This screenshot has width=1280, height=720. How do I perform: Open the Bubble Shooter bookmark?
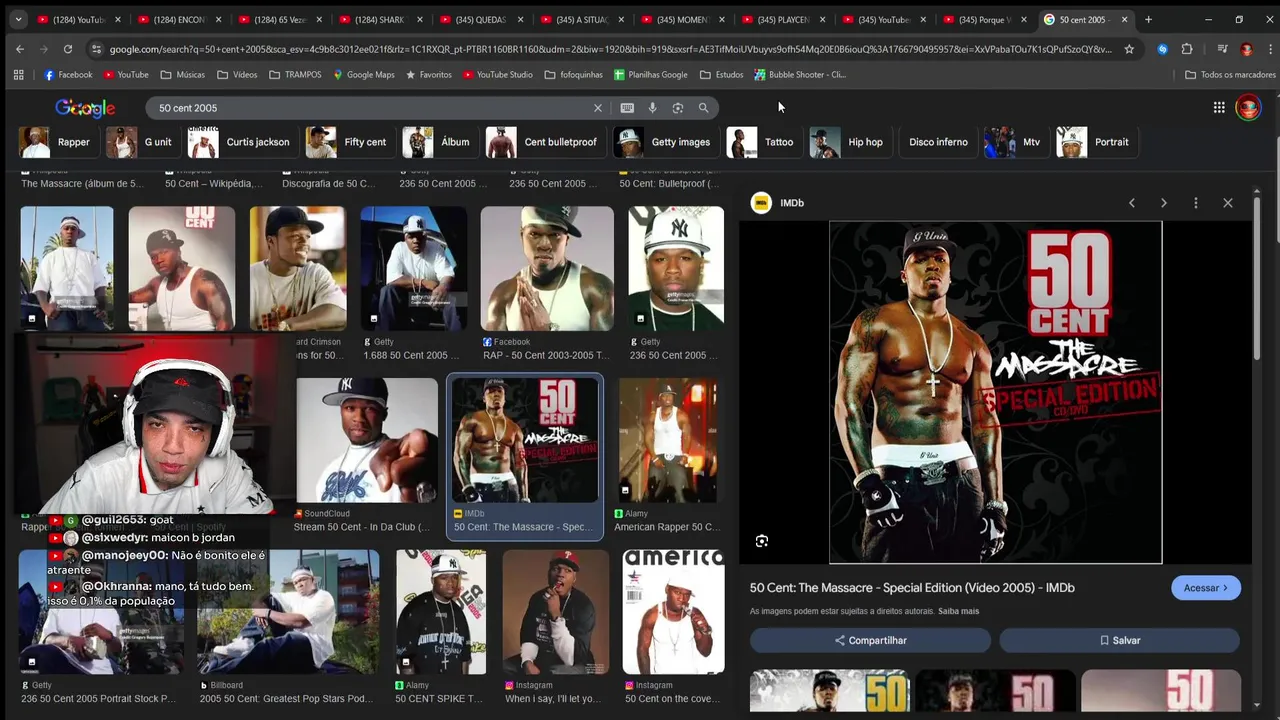click(799, 75)
